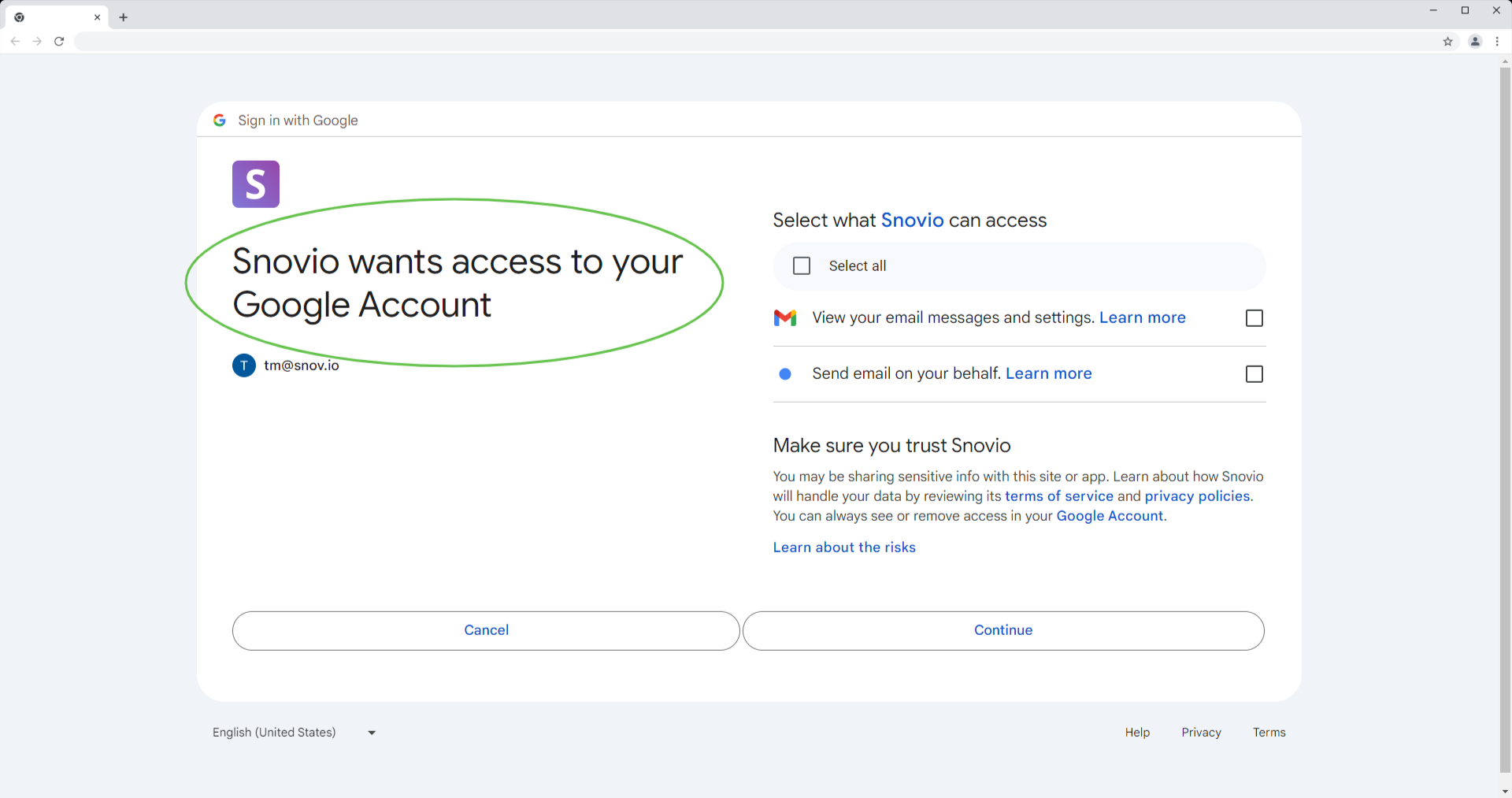Open the terms of service link
Viewport: 1512px width, 798px height.
[1059, 496]
